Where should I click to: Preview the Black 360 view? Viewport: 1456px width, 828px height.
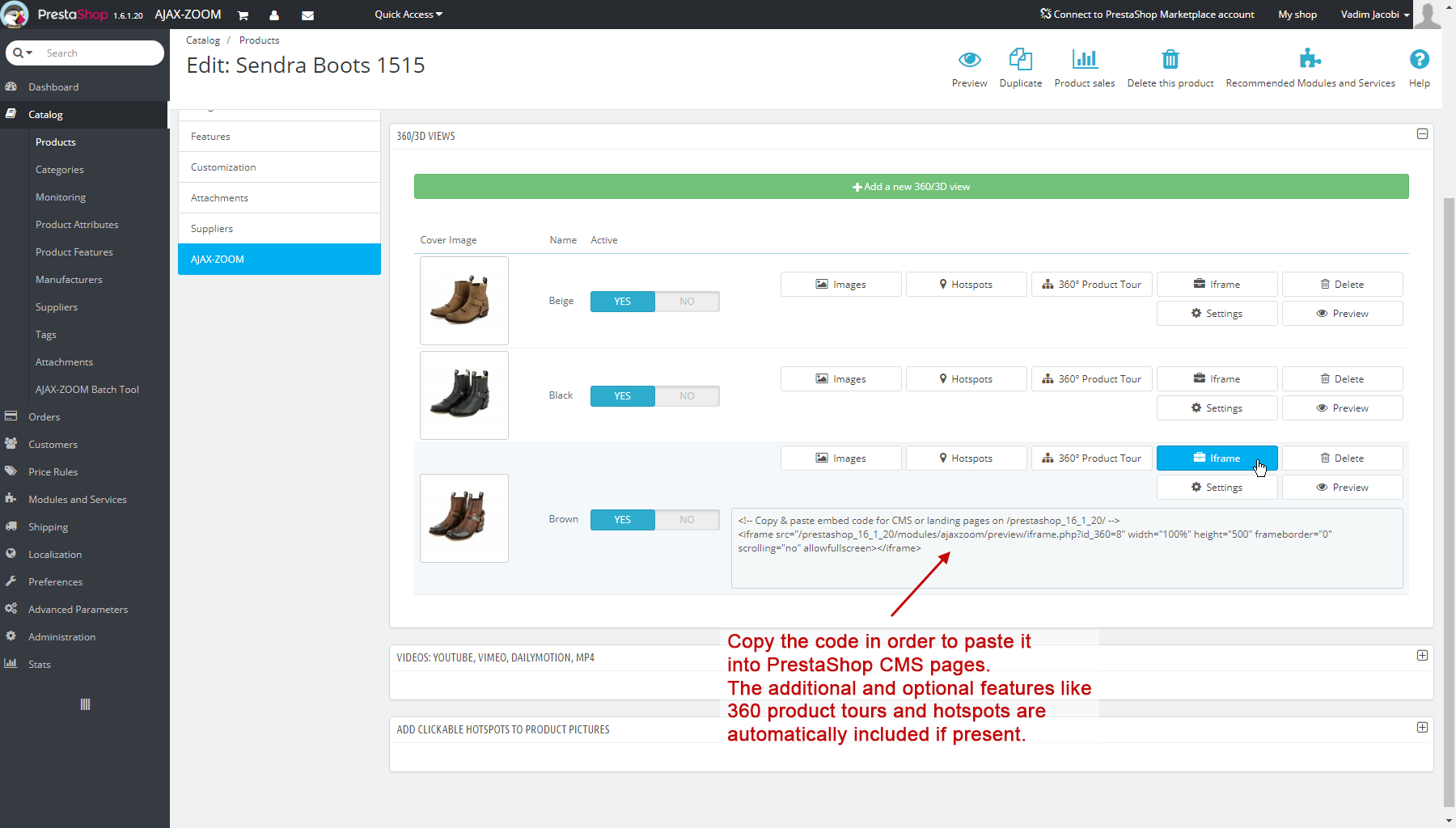1343,408
